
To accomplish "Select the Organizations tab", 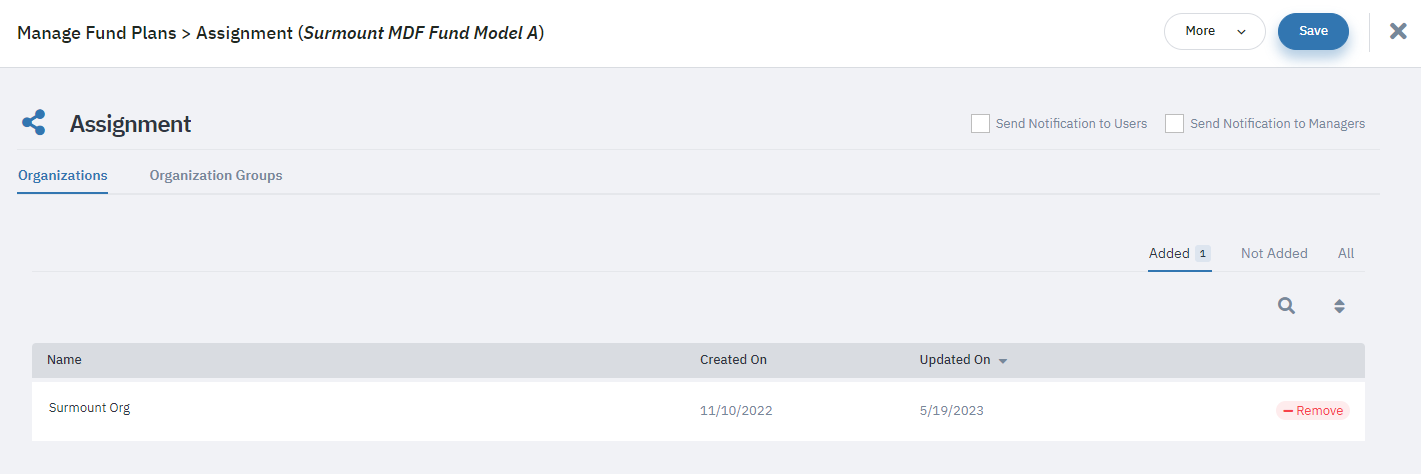I will pyautogui.click(x=63, y=176).
